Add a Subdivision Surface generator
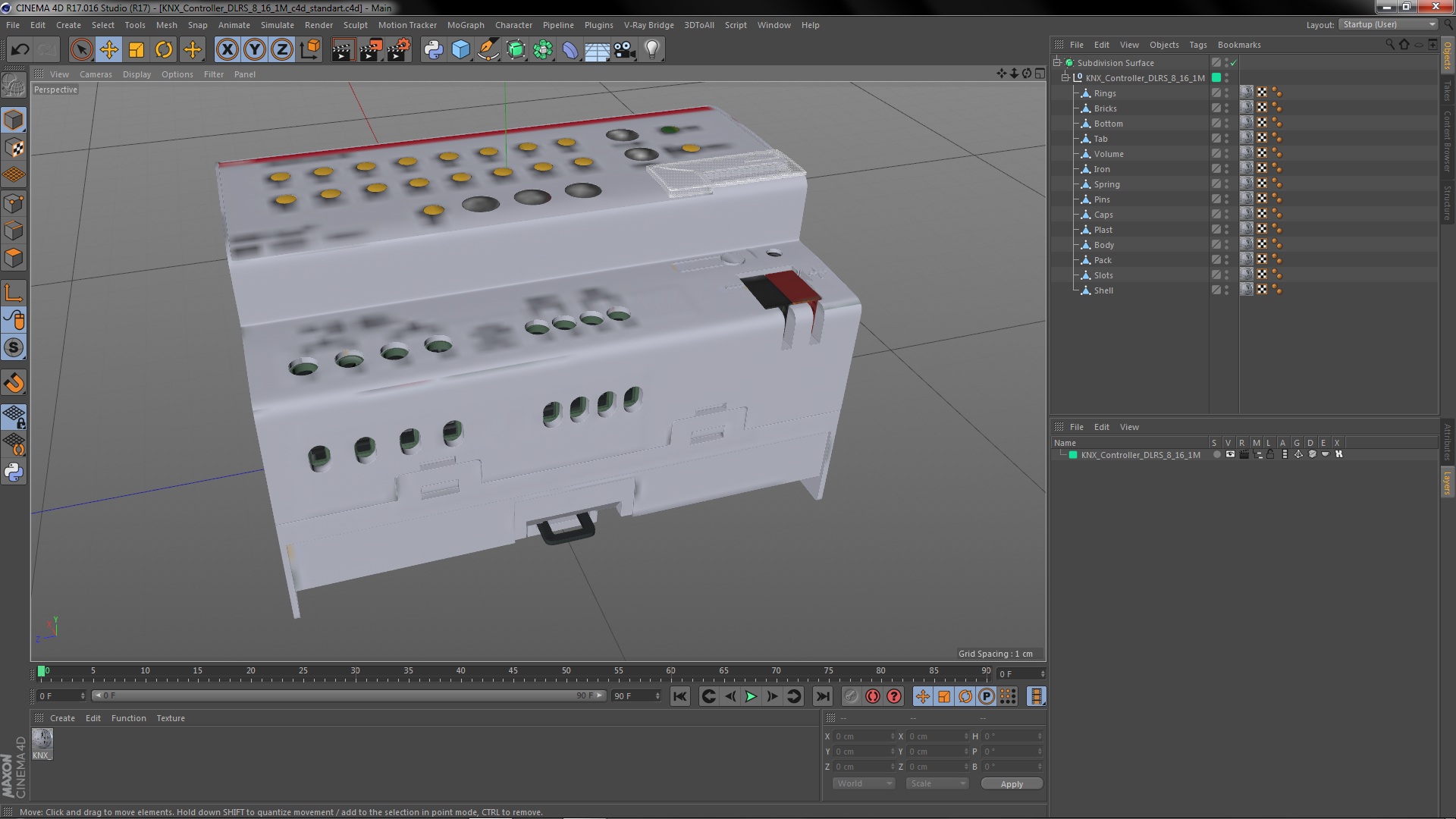Image resolution: width=1456 pixels, height=819 pixels. 516,50
